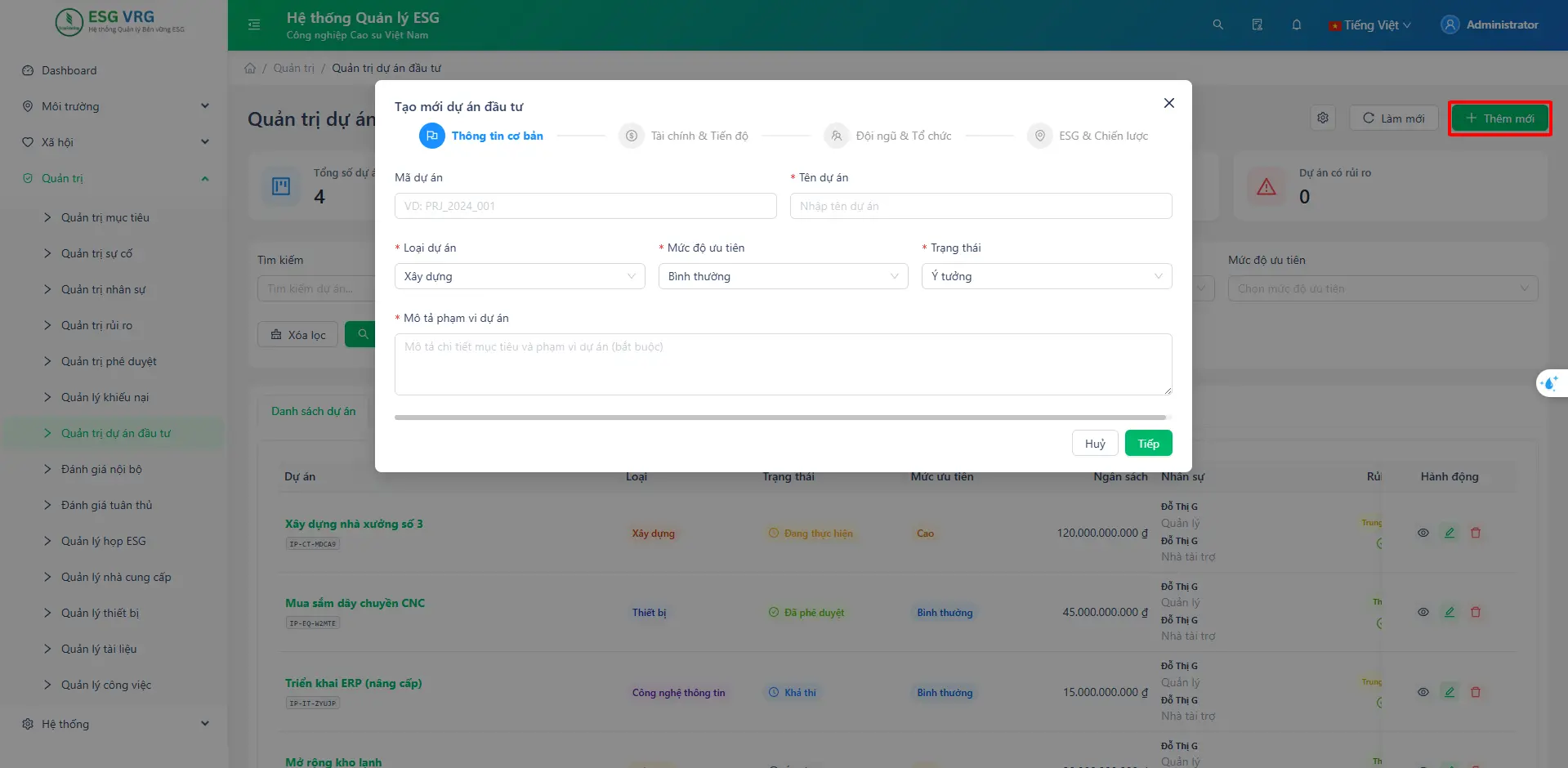The width and height of the screenshot is (1568, 768).
Task: Go to home breadcrumb icon
Action: click(250, 68)
